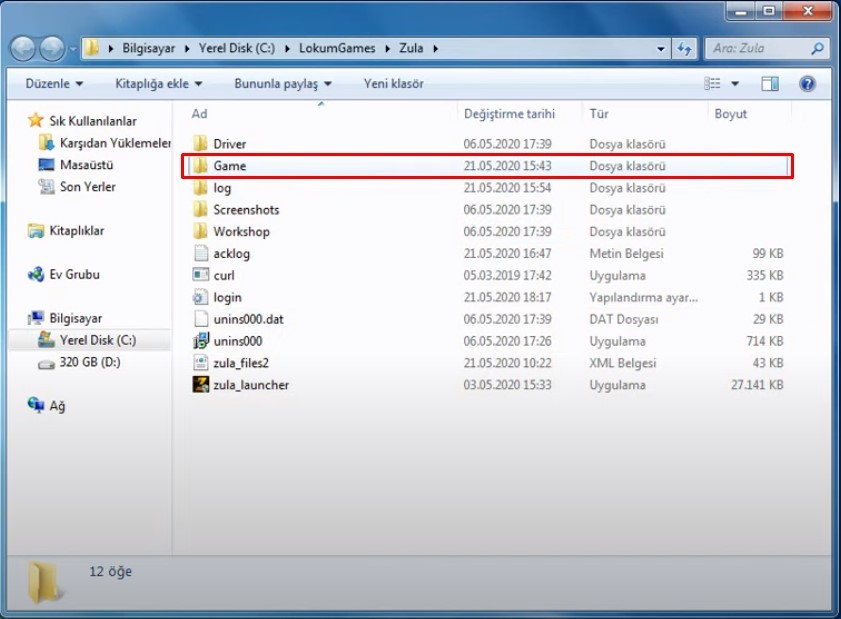The width and height of the screenshot is (841, 619).
Task: Open view options dropdown arrow
Action: [x=735, y=84]
